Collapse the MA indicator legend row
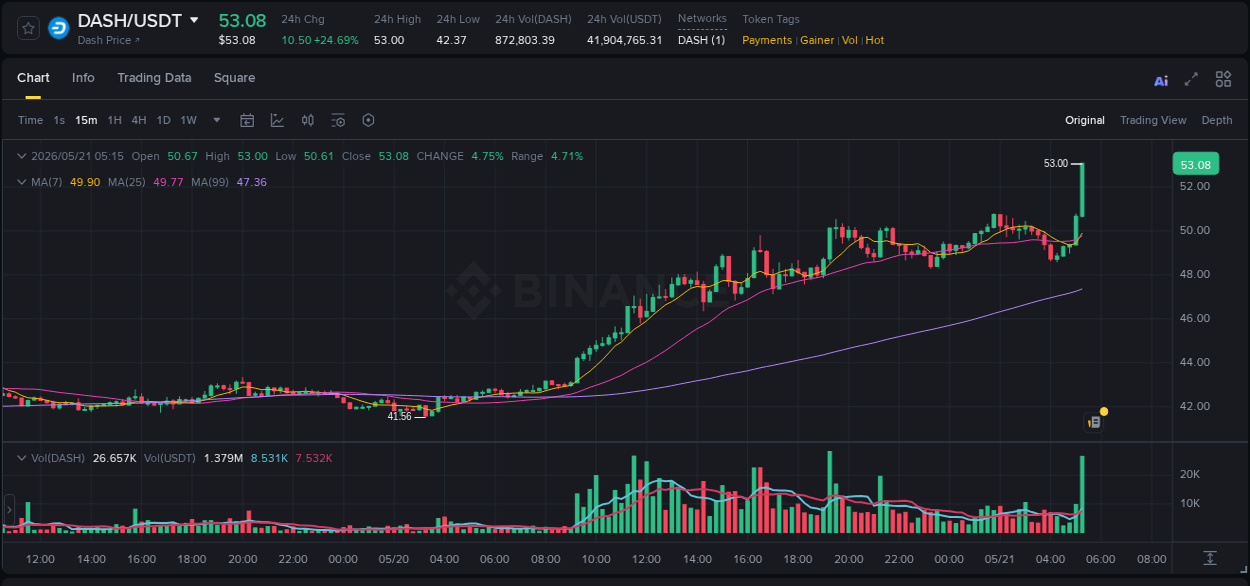 coord(21,182)
